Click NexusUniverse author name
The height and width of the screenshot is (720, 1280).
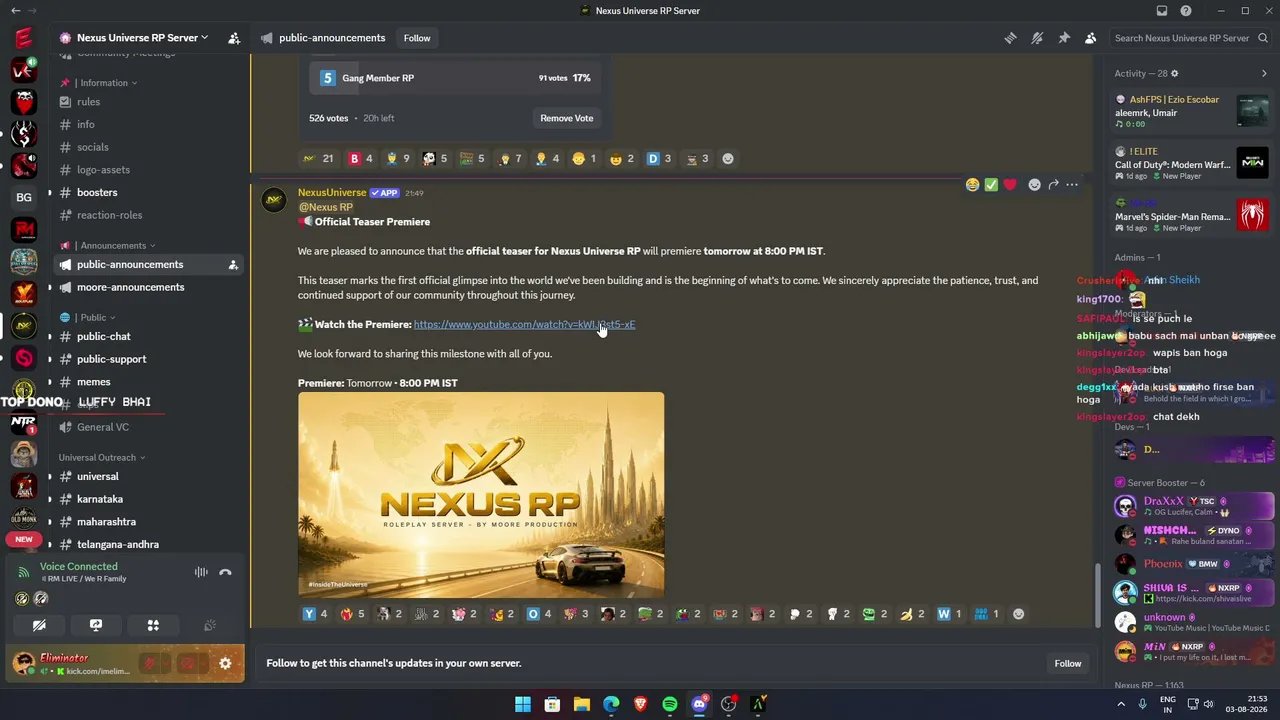coord(332,192)
